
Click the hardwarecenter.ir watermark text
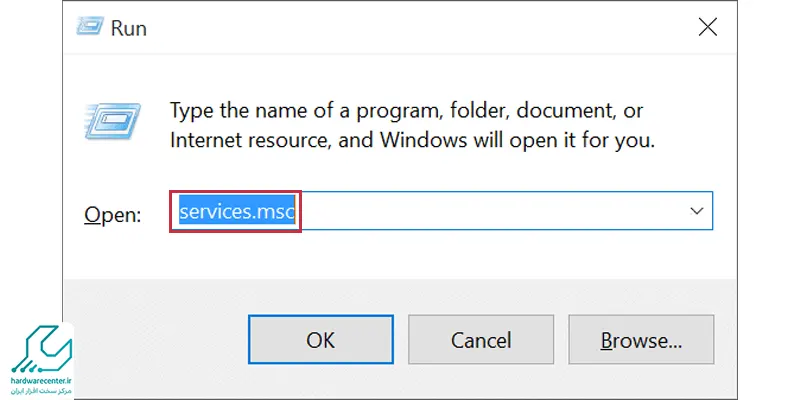(x=42, y=382)
